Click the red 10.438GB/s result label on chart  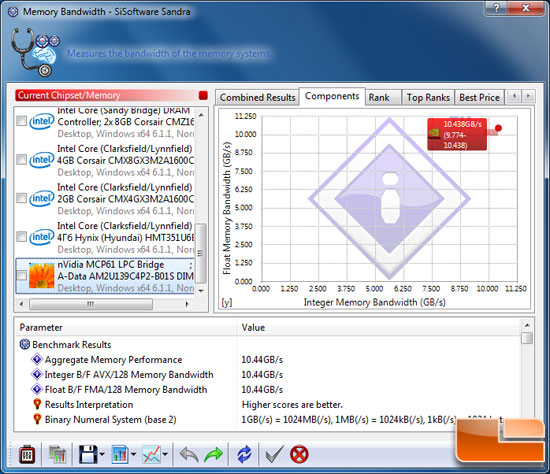pos(457,134)
